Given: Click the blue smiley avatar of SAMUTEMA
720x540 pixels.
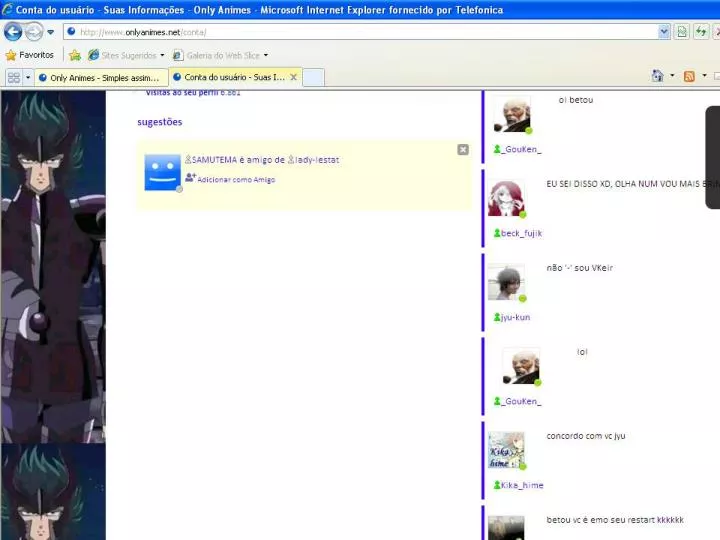Looking at the screenshot, I should 163,173.
